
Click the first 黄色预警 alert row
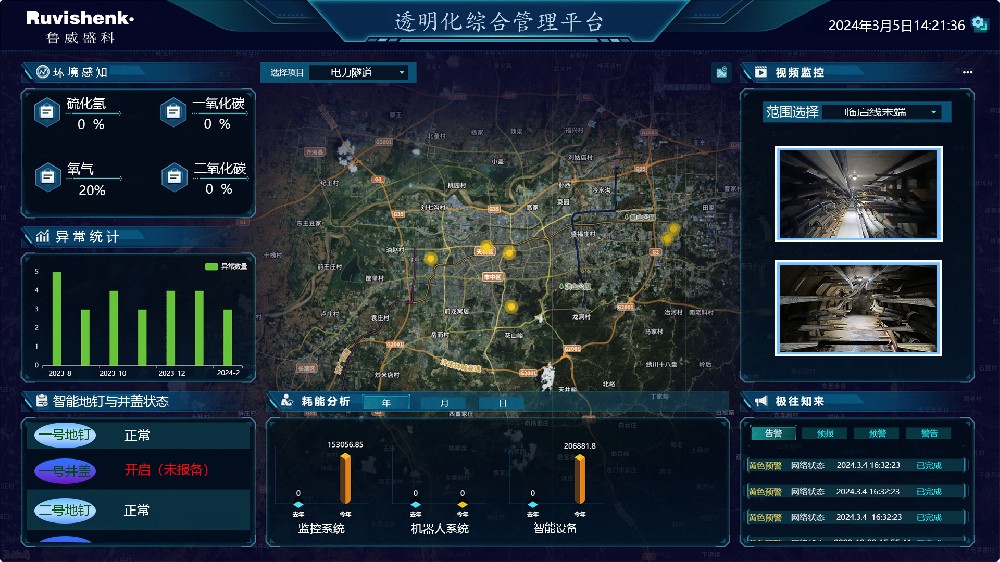point(857,465)
